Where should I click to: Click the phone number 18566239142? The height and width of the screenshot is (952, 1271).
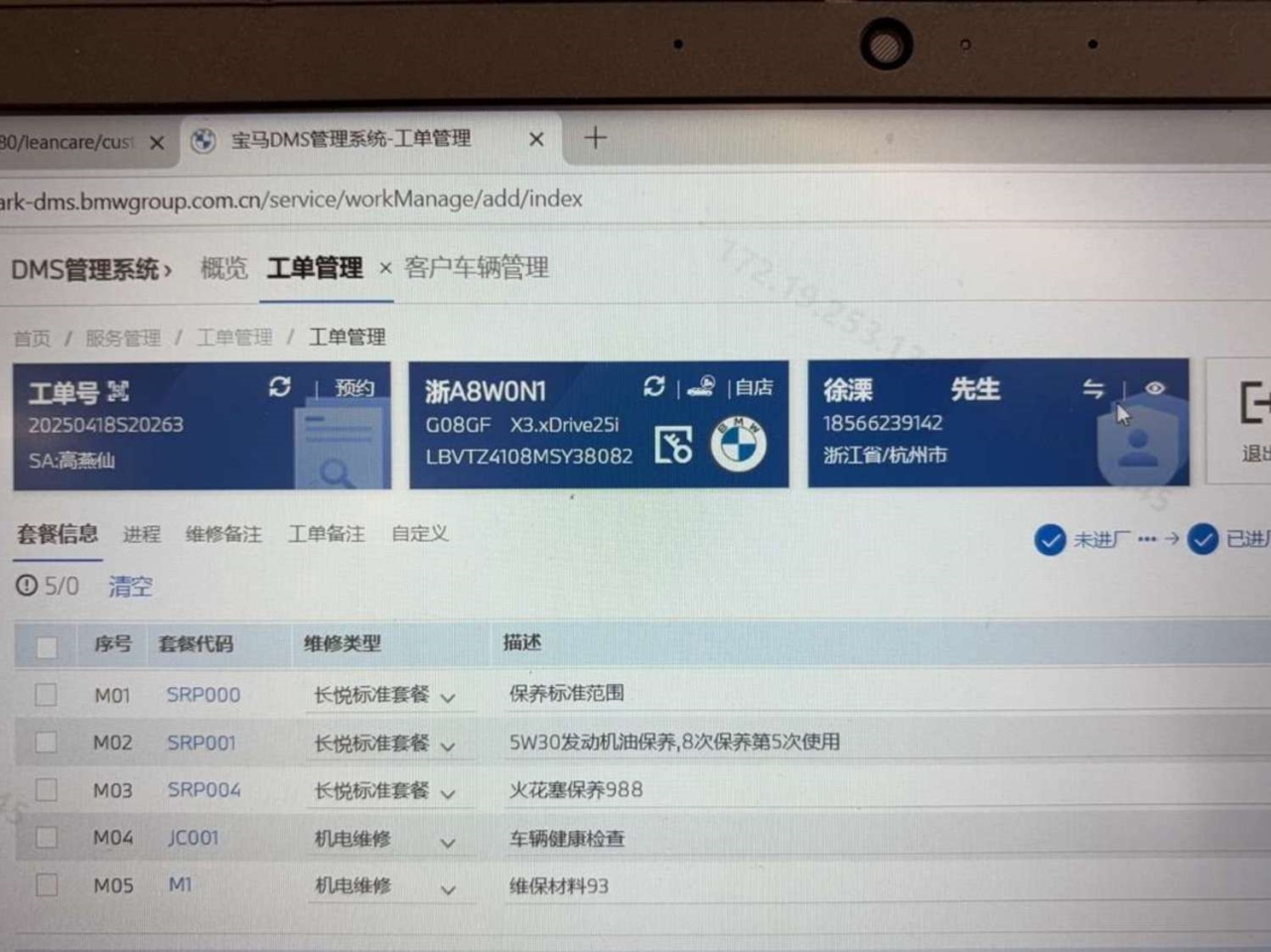tap(883, 424)
